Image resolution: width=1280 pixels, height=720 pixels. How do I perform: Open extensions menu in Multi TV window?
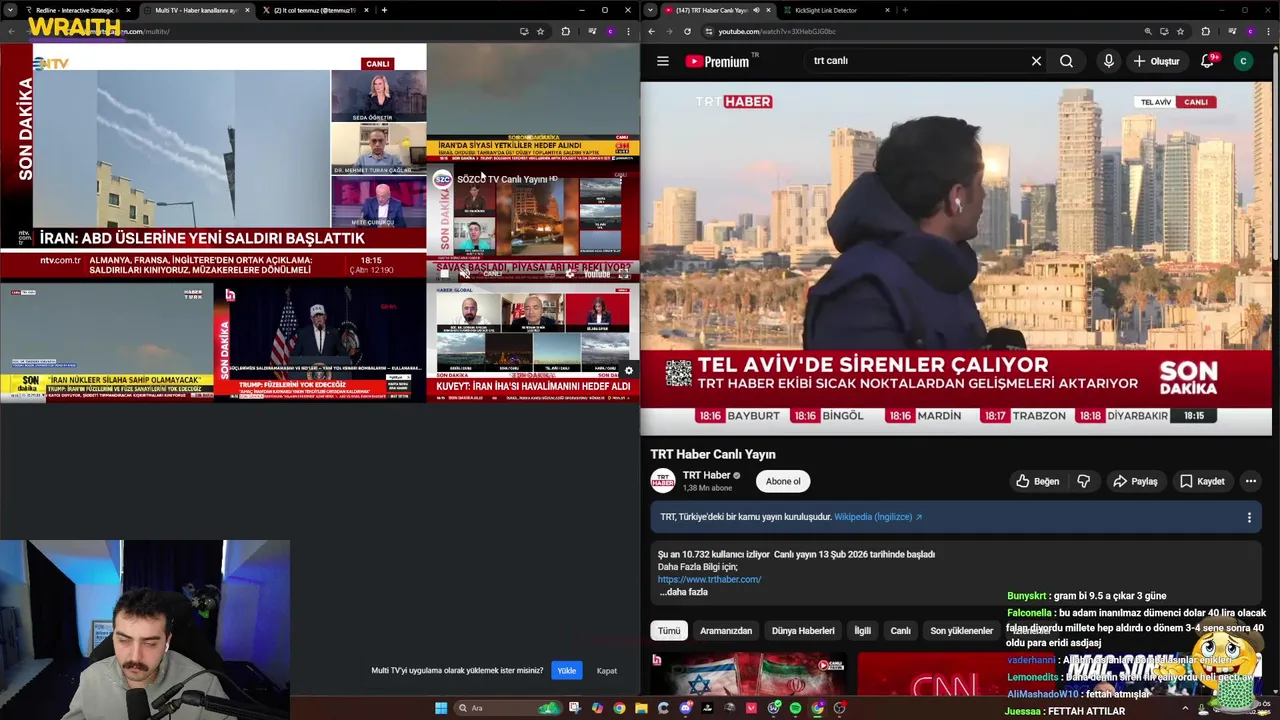[x=565, y=31]
